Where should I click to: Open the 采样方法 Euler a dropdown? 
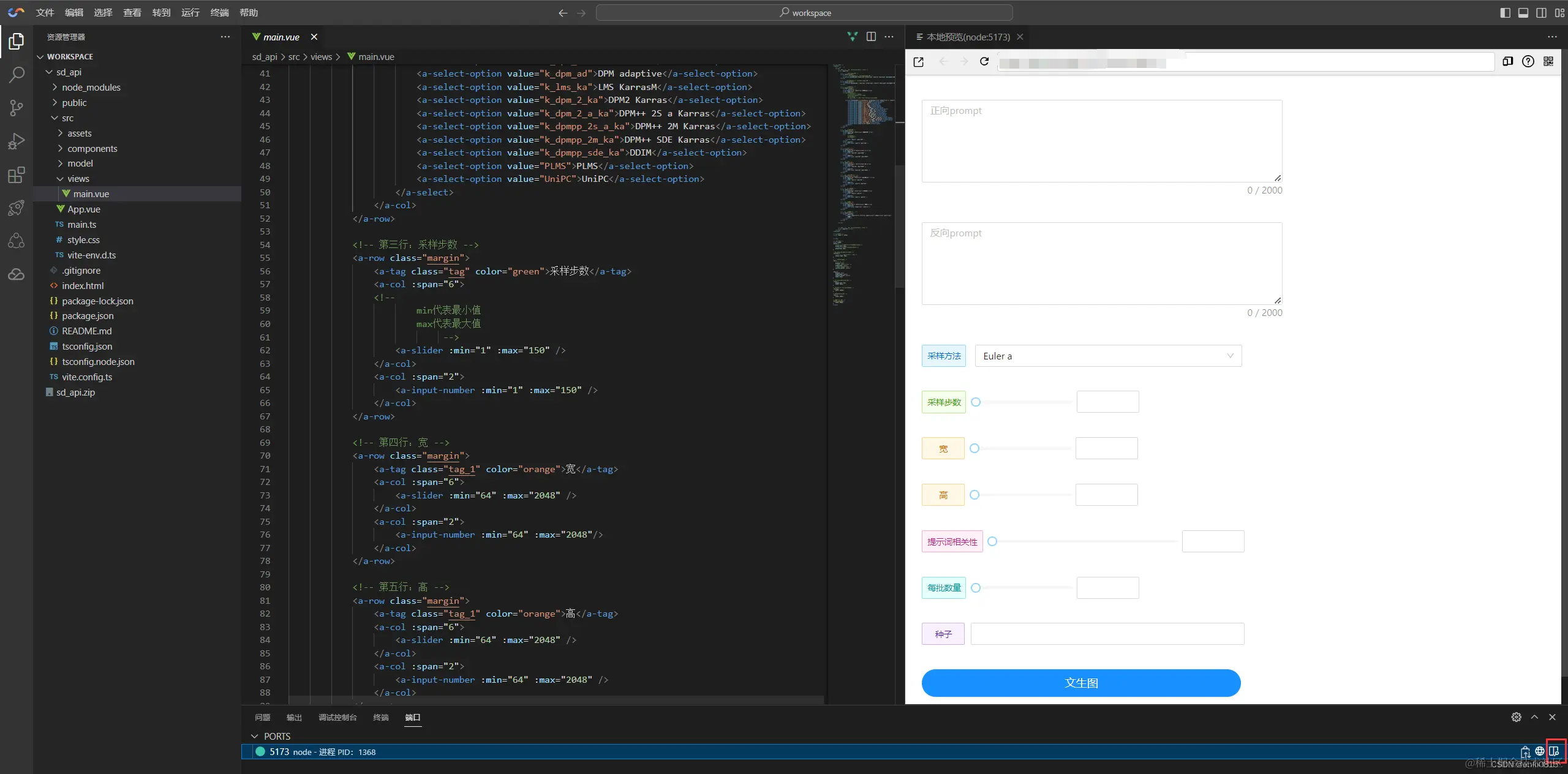pos(1108,356)
